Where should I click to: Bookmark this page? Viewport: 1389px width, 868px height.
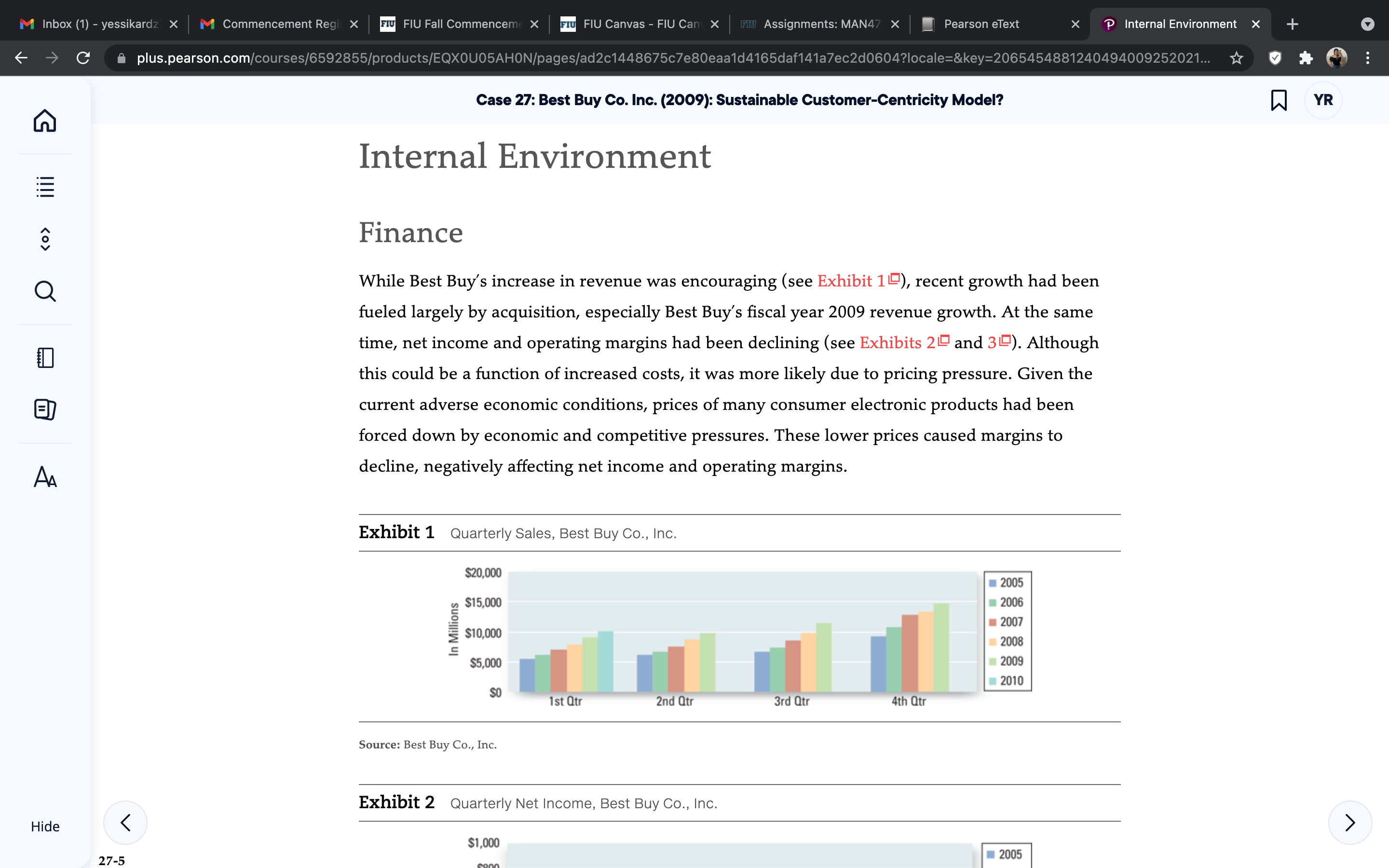pyautogui.click(x=1278, y=100)
